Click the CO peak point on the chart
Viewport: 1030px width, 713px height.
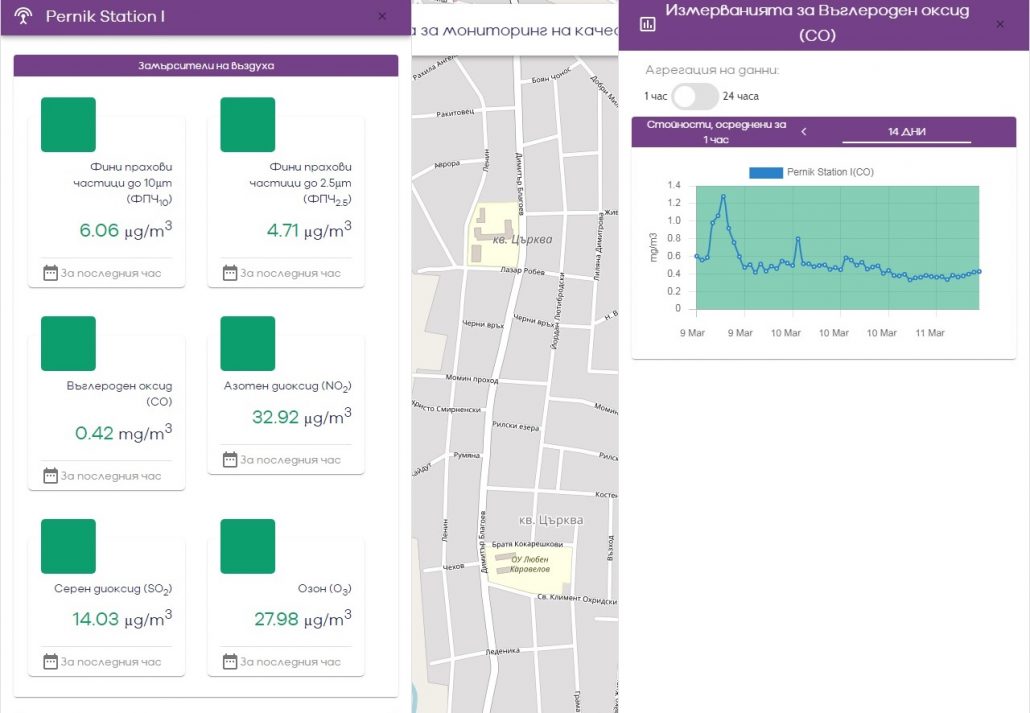(723, 197)
